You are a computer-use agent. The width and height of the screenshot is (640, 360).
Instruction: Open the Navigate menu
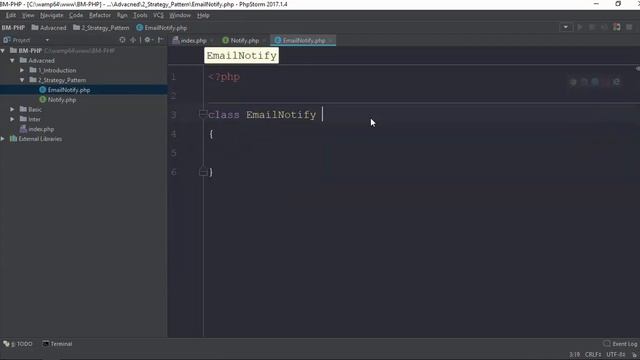(x=51, y=16)
